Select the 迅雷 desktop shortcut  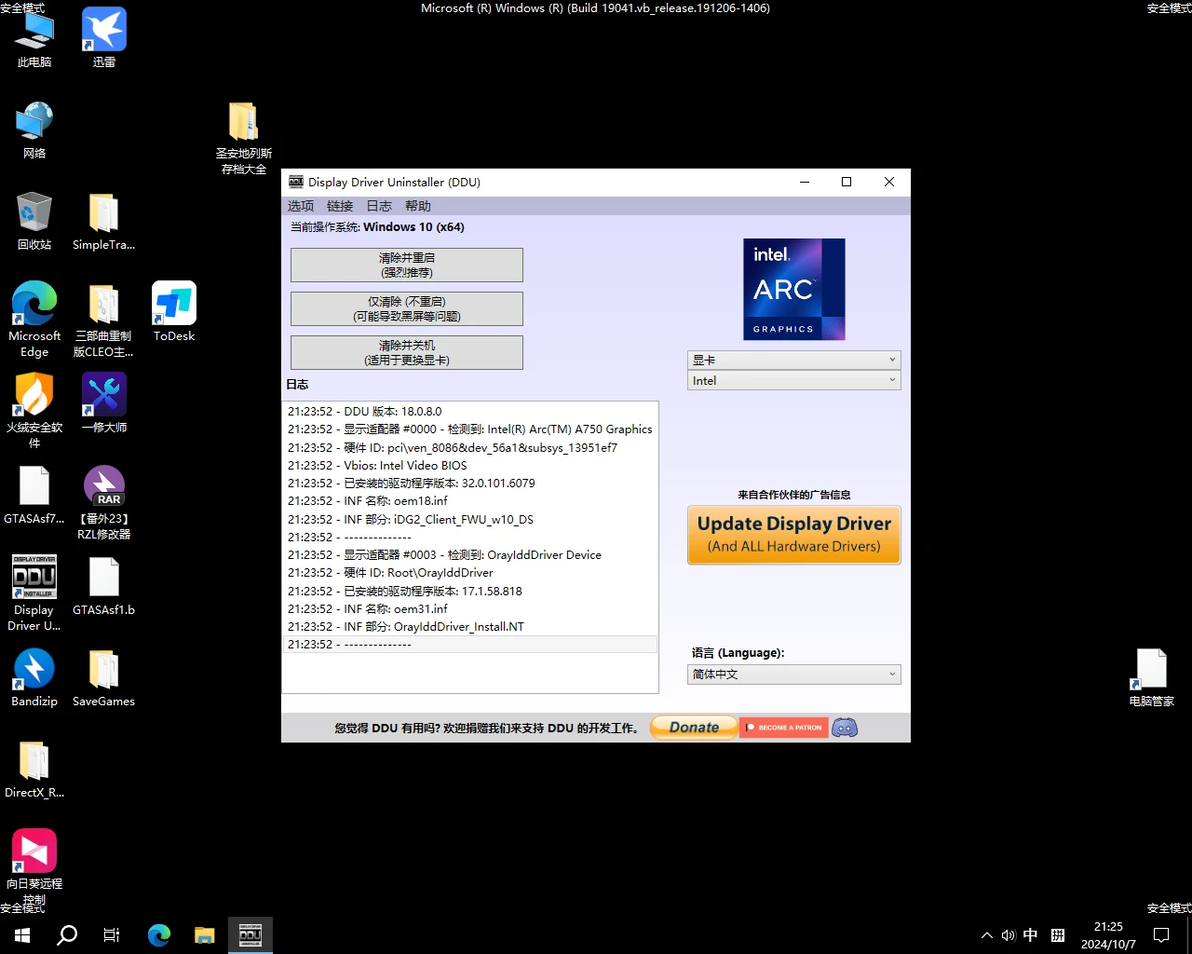pos(104,38)
